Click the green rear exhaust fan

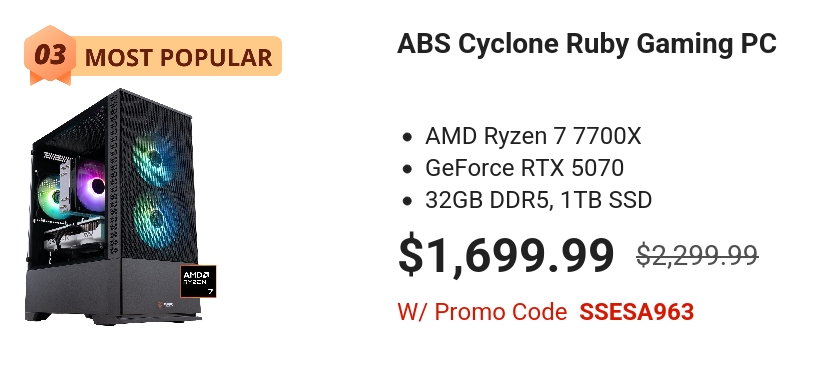(x=51, y=196)
